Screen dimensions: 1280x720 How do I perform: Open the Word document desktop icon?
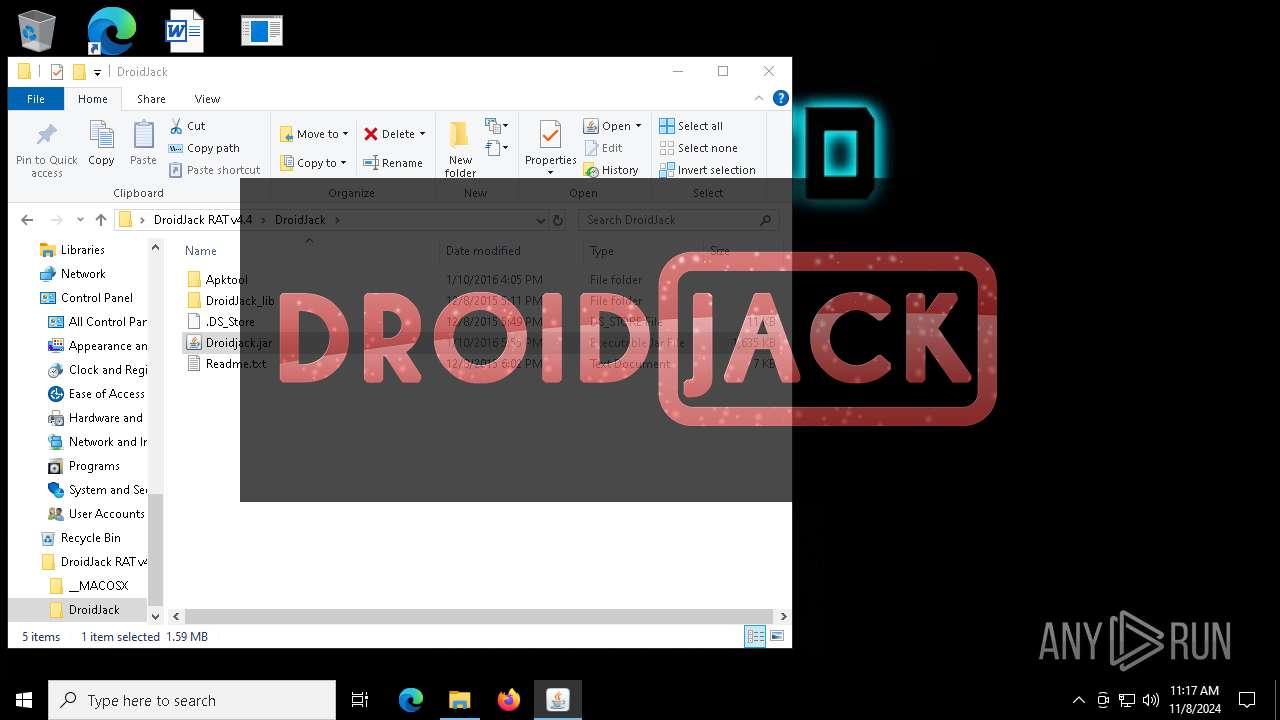point(185,31)
